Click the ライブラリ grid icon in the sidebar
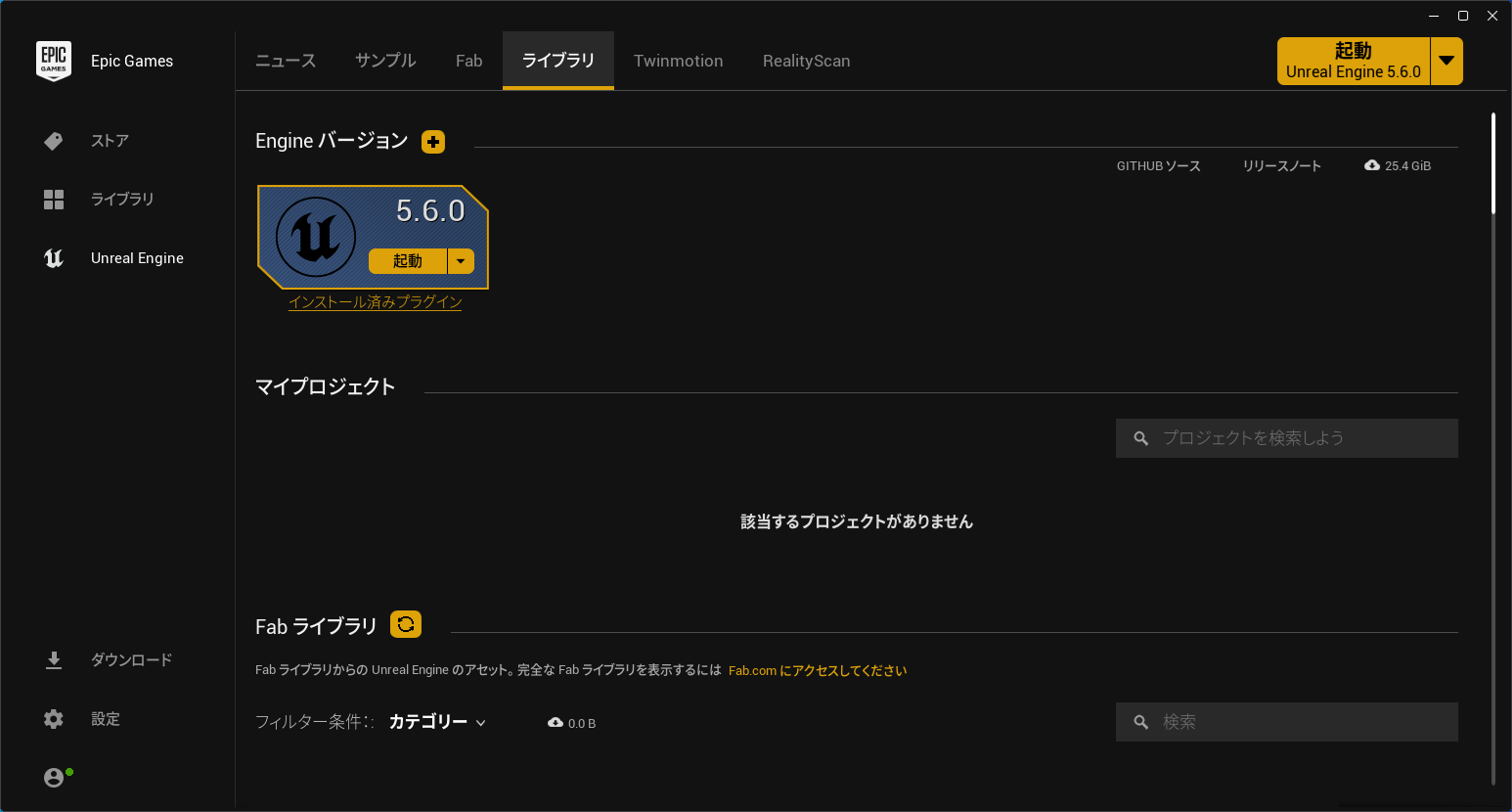The height and width of the screenshot is (812, 1512). [x=54, y=200]
